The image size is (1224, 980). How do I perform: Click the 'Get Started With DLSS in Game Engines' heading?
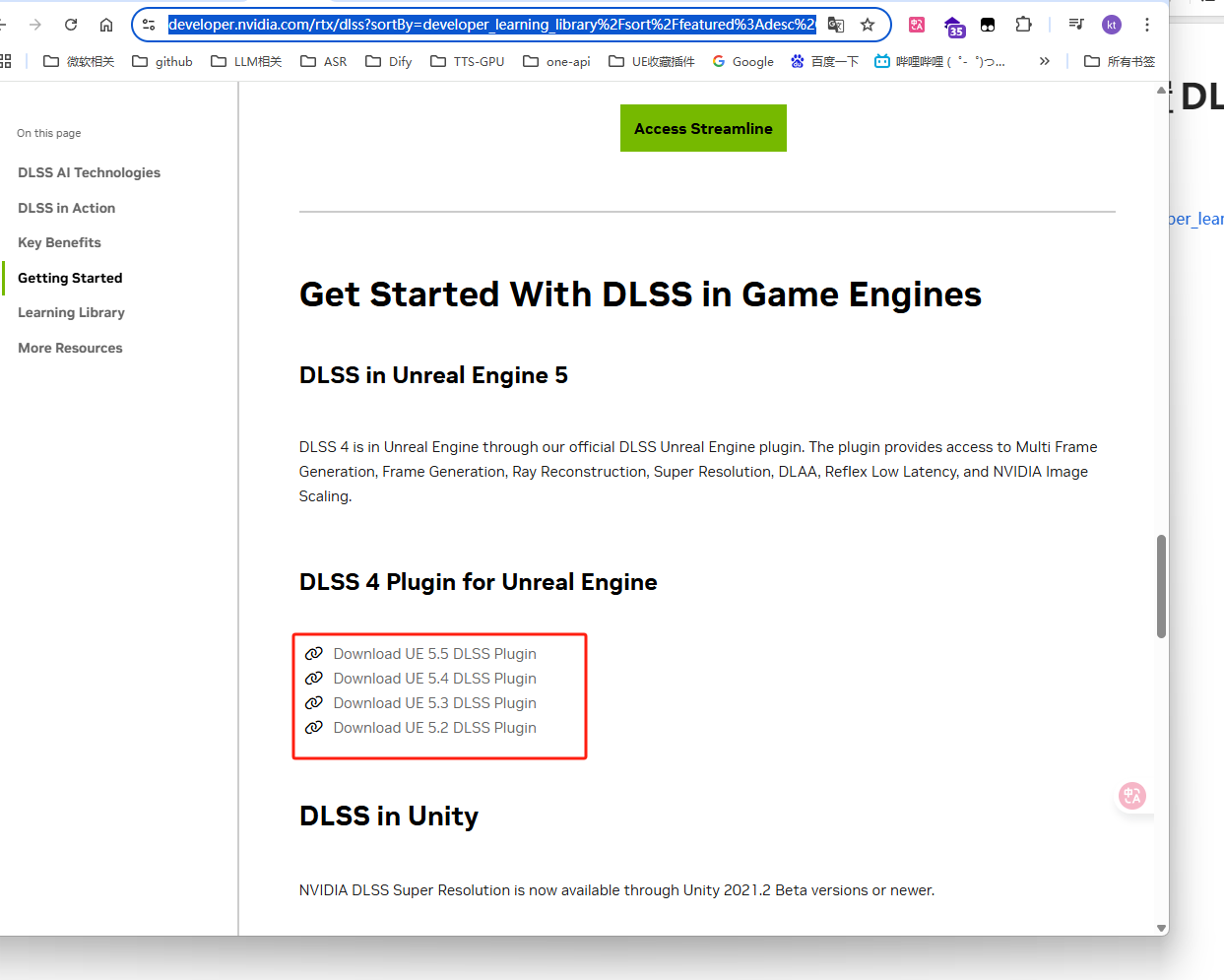pos(640,294)
